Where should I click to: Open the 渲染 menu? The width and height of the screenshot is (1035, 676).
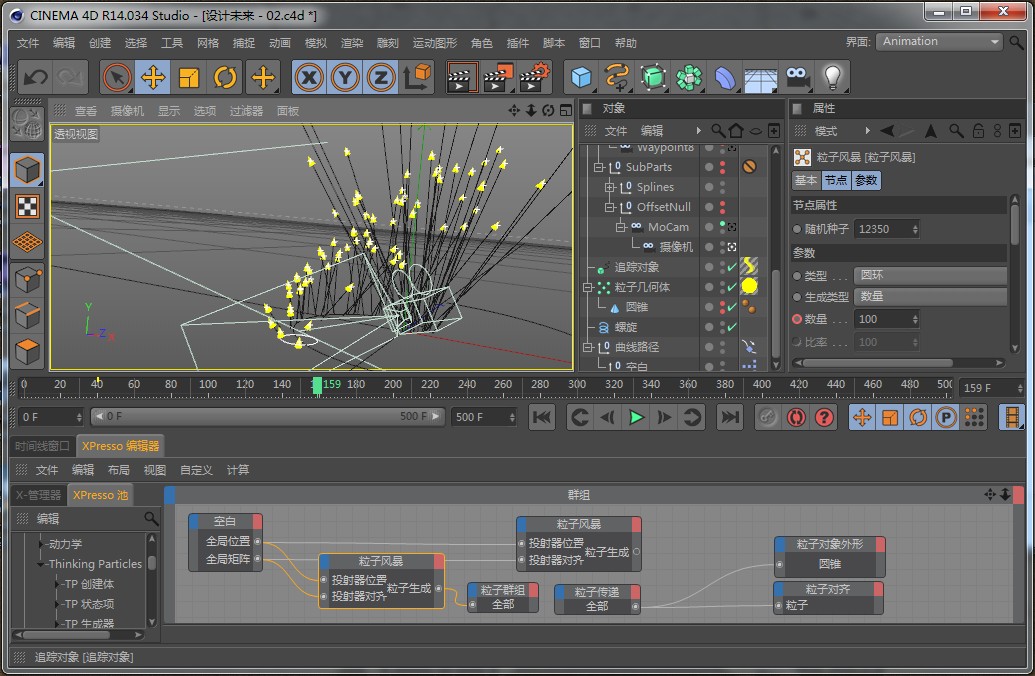click(x=351, y=43)
